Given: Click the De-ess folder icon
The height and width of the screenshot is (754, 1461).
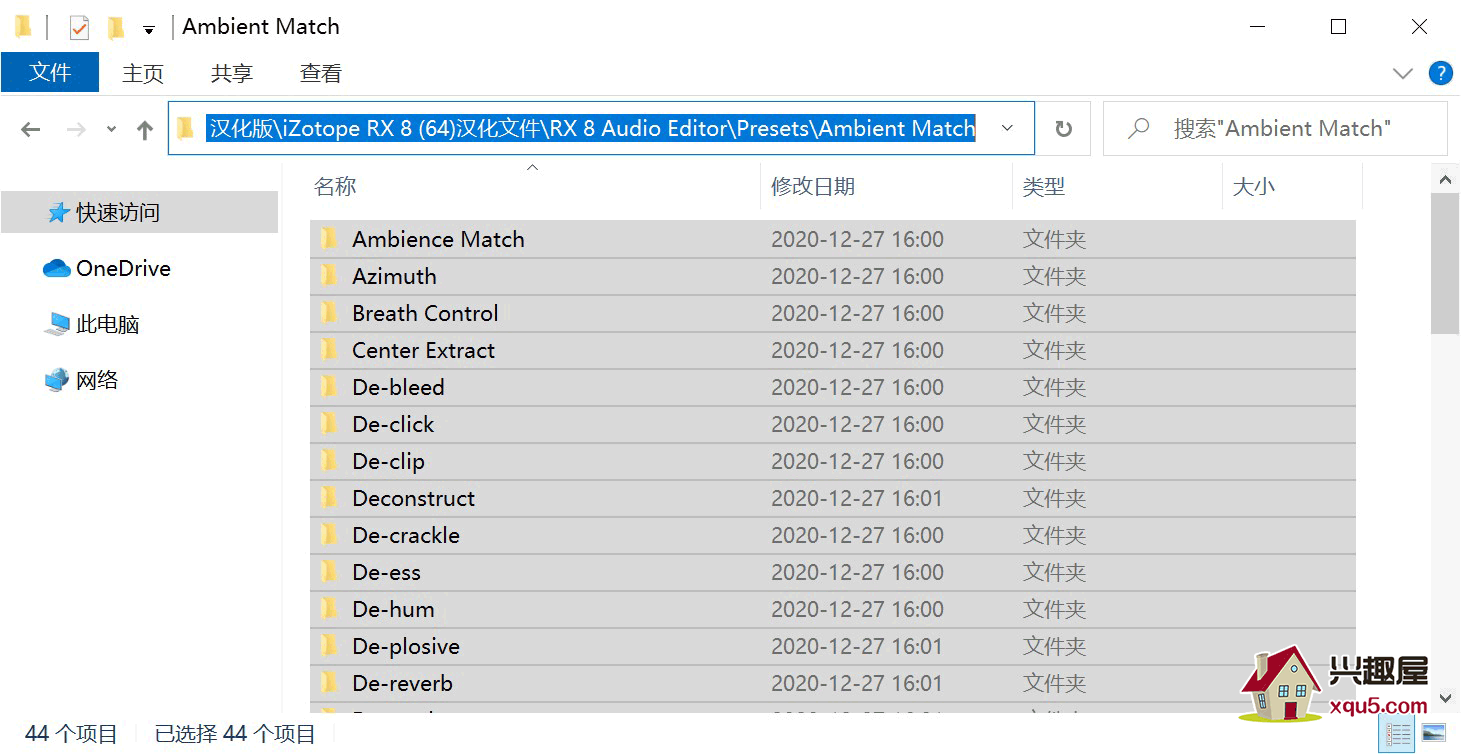Looking at the screenshot, I should tap(329, 571).
